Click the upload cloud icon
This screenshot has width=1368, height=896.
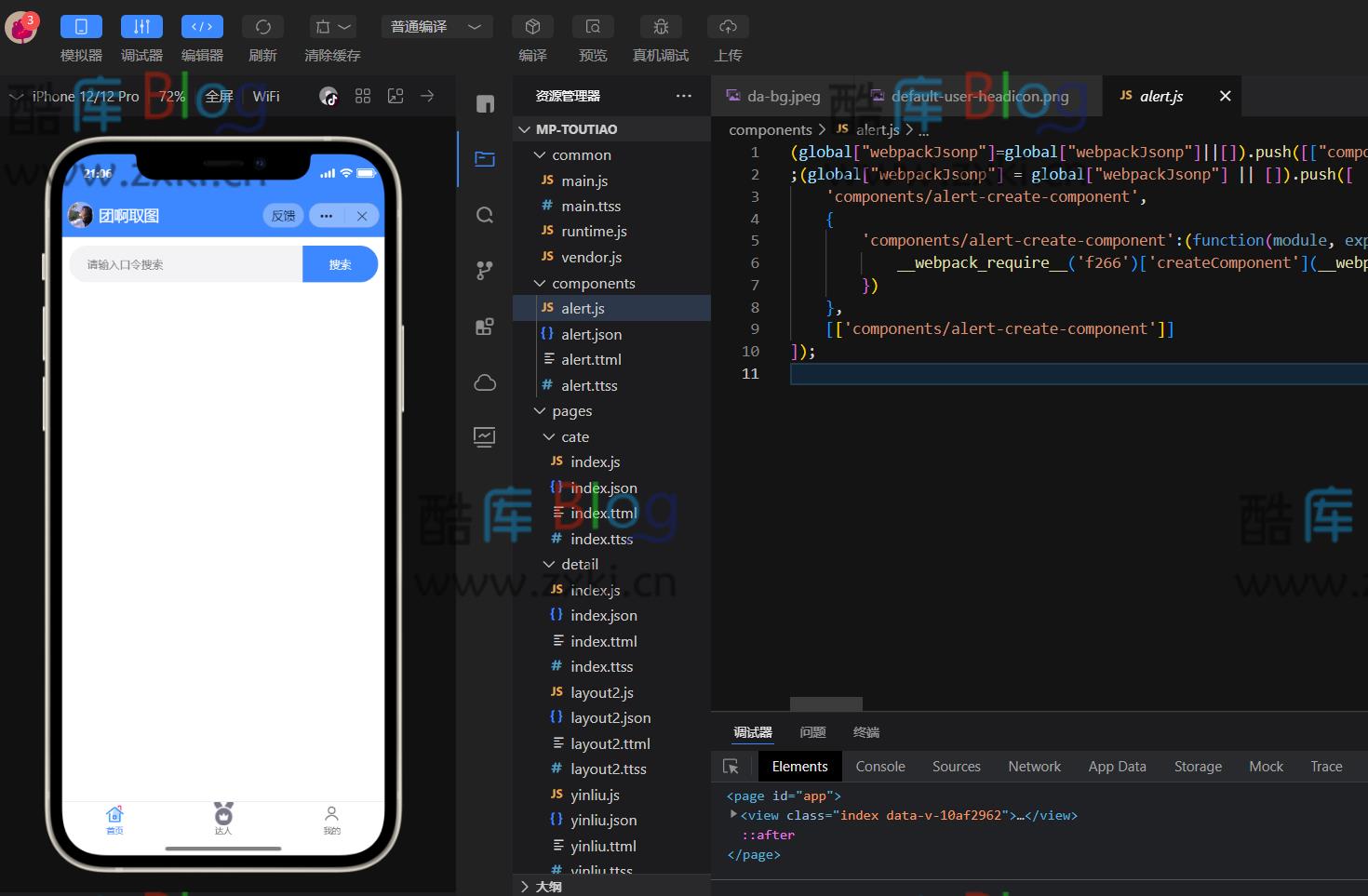(728, 27)
